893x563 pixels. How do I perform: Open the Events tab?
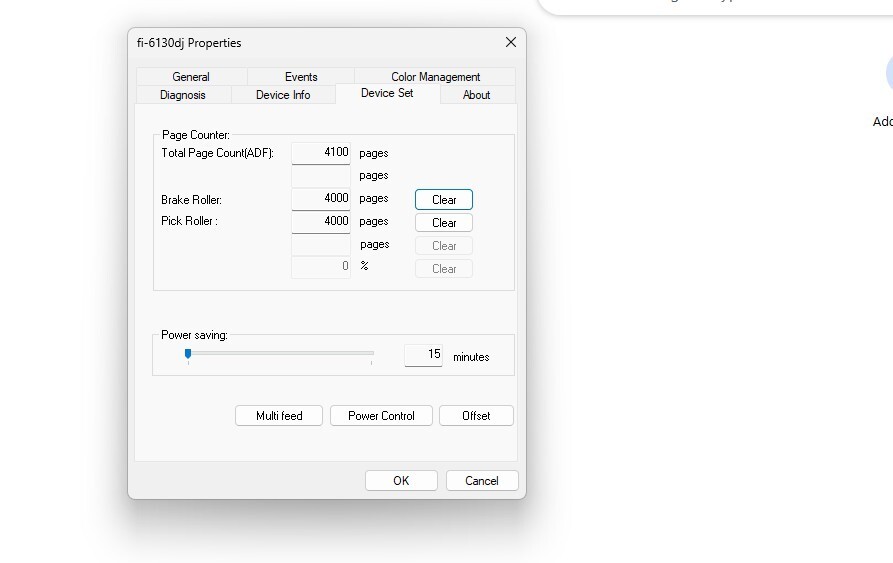point(301,77)
